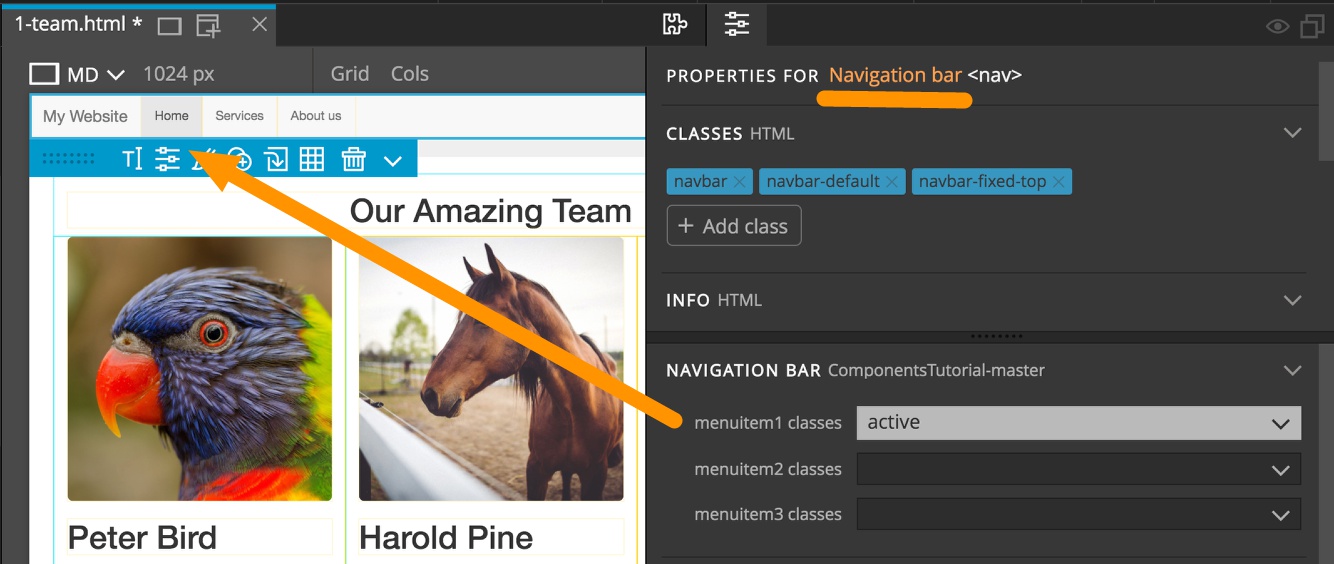The image size is (1334, 564).
Task: Click the add page view icon in tab
Action: tap(208, 26)
